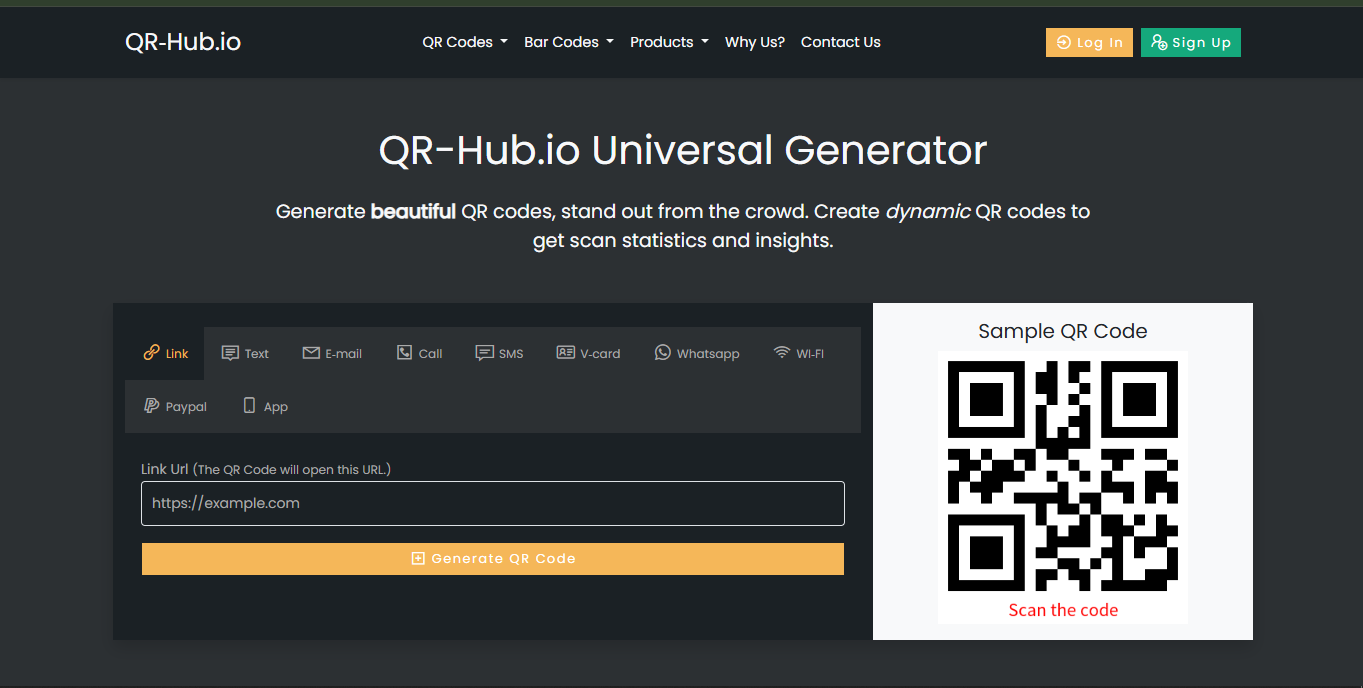Choose the Call tab label

[431, 354]
